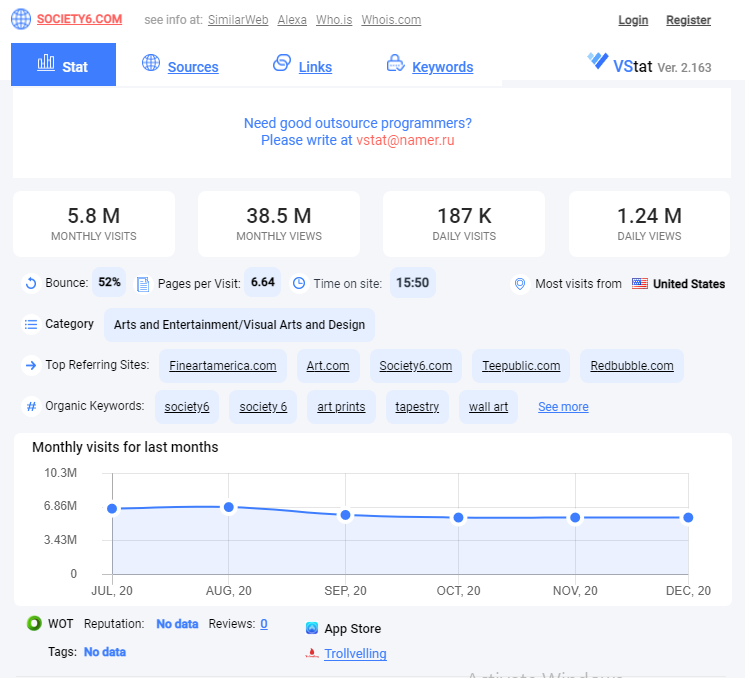Viewport: 746px width, 678px height.
Task: Click the Bounce refresh arrow icon
Action: tap(31, 284)
